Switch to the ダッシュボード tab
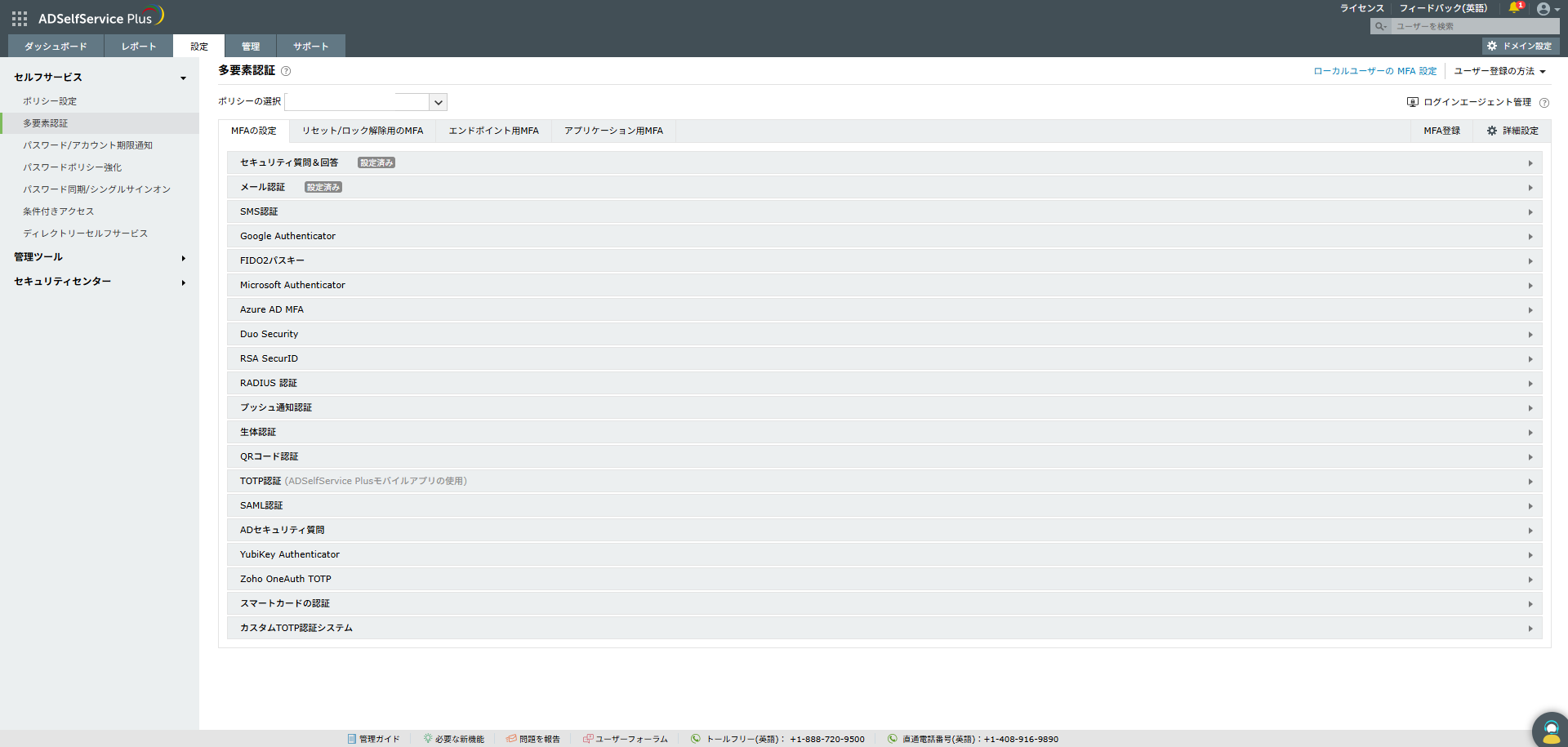1568x747 pixels. point(56,47)
